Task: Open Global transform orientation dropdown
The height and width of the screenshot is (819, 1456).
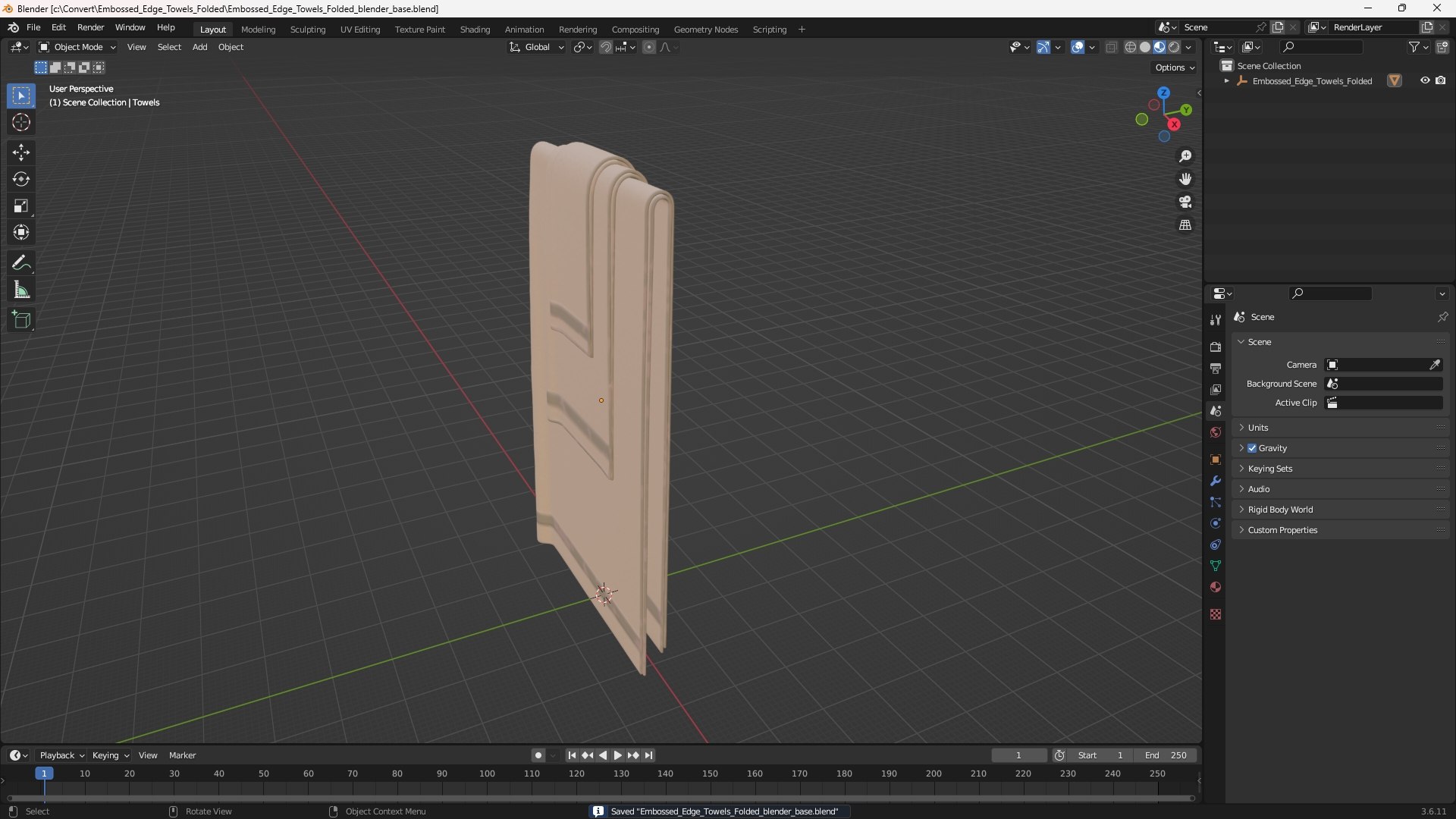Action: (537, 47)
